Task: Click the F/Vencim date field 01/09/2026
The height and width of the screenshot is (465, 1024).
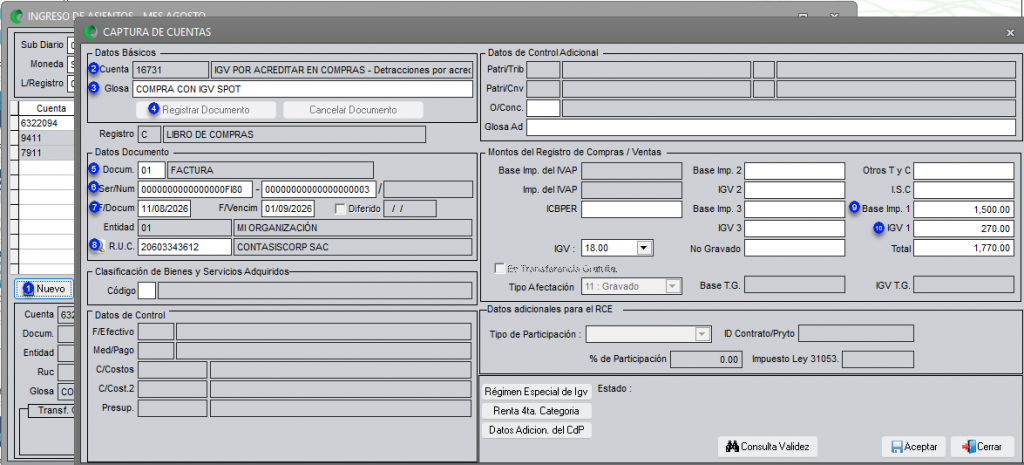Action: (288, 209)
